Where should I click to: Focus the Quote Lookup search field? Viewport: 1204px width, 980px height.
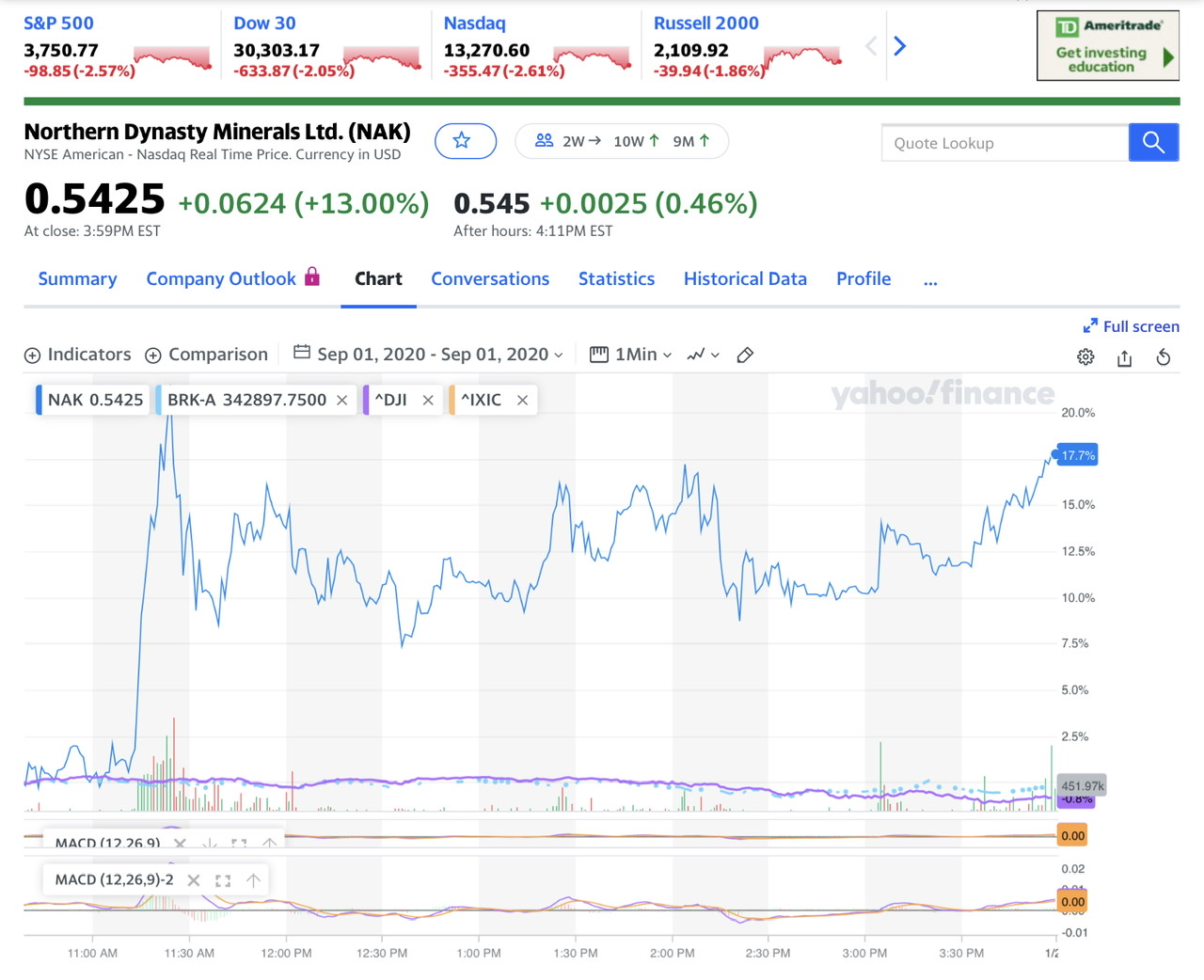(x=1005, y=143)
